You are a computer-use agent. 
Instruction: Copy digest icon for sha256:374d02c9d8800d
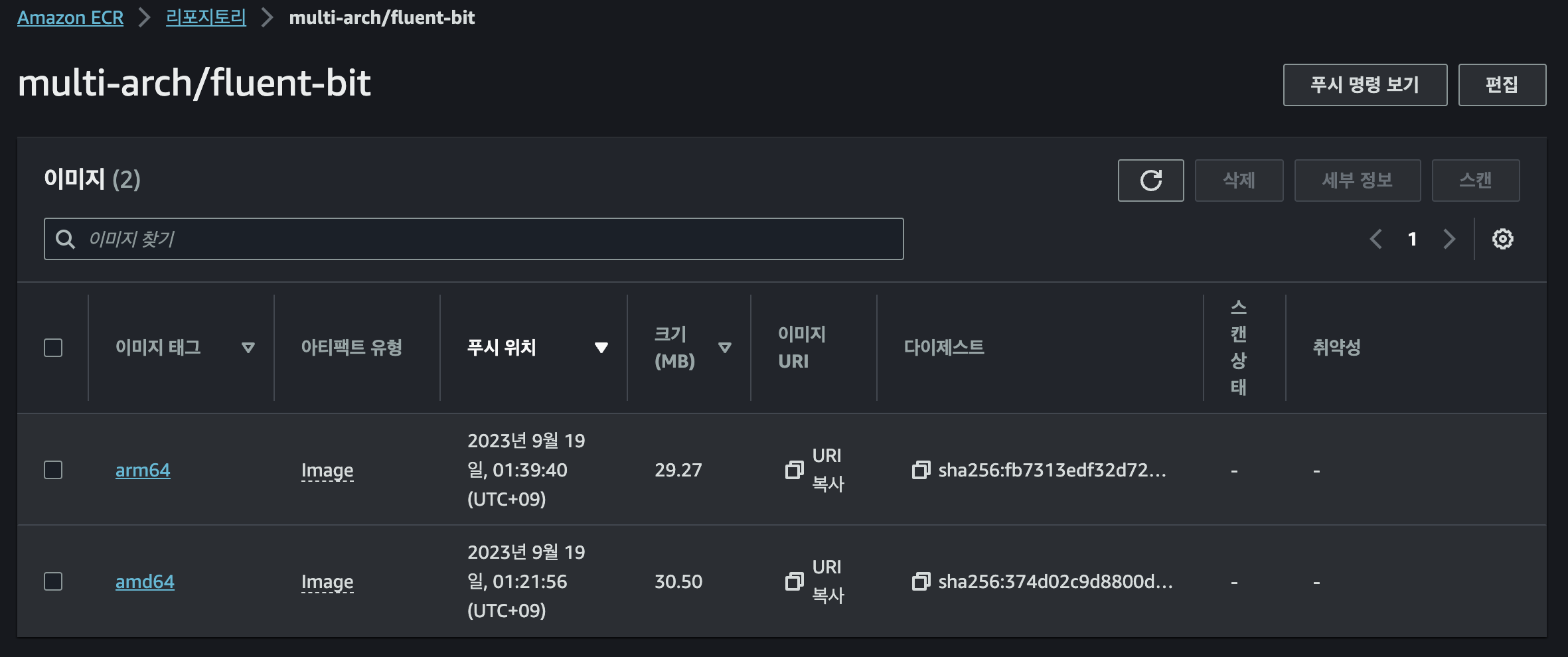click(x=921, y=581)
